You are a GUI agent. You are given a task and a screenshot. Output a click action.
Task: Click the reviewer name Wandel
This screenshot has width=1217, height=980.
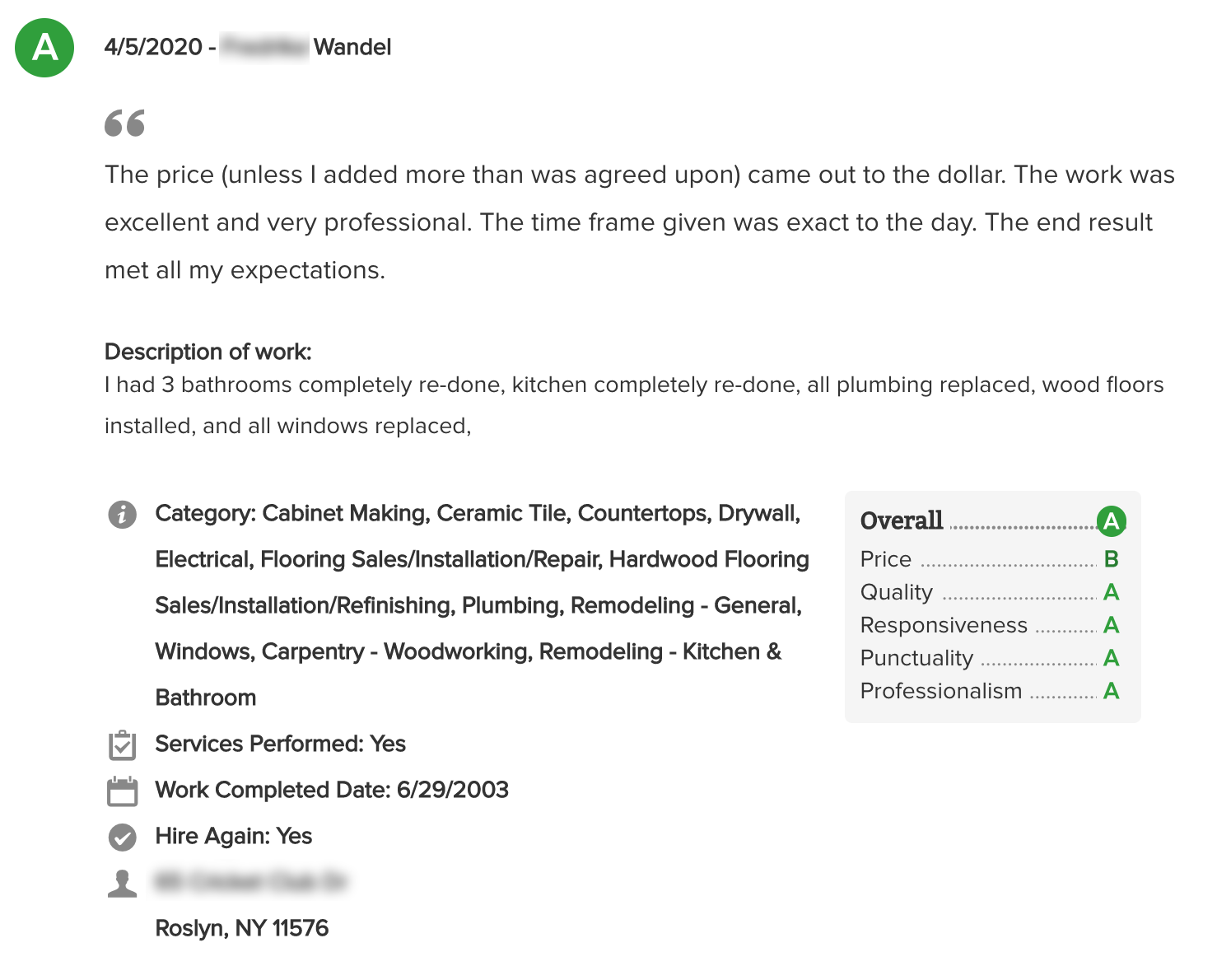click(x=352, y=47)
